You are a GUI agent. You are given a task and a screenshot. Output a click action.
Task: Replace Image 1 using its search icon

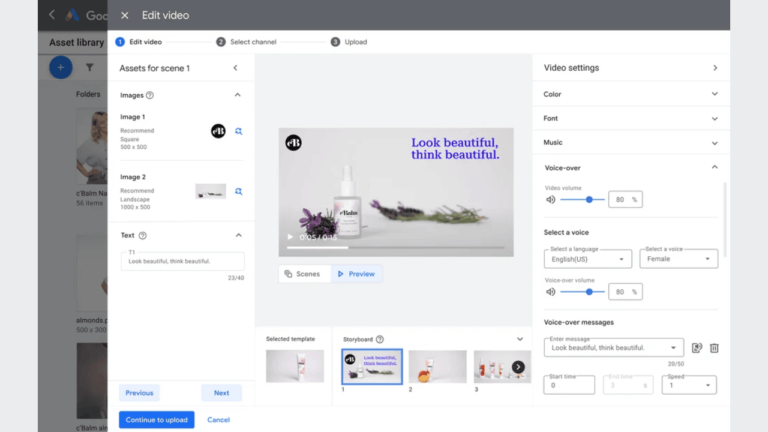tap(239, 131)
